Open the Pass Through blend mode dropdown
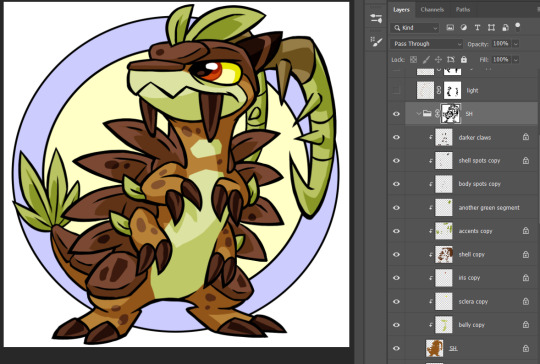Screen dimensions: 540x364 pyautogui.click(x=426, y=44)
